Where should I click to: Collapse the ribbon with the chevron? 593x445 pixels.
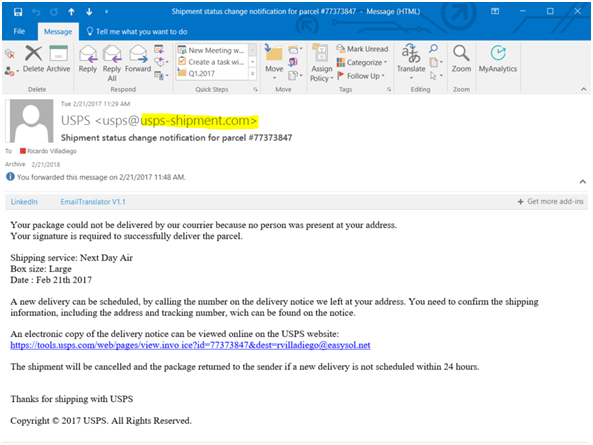pos(584,89)
